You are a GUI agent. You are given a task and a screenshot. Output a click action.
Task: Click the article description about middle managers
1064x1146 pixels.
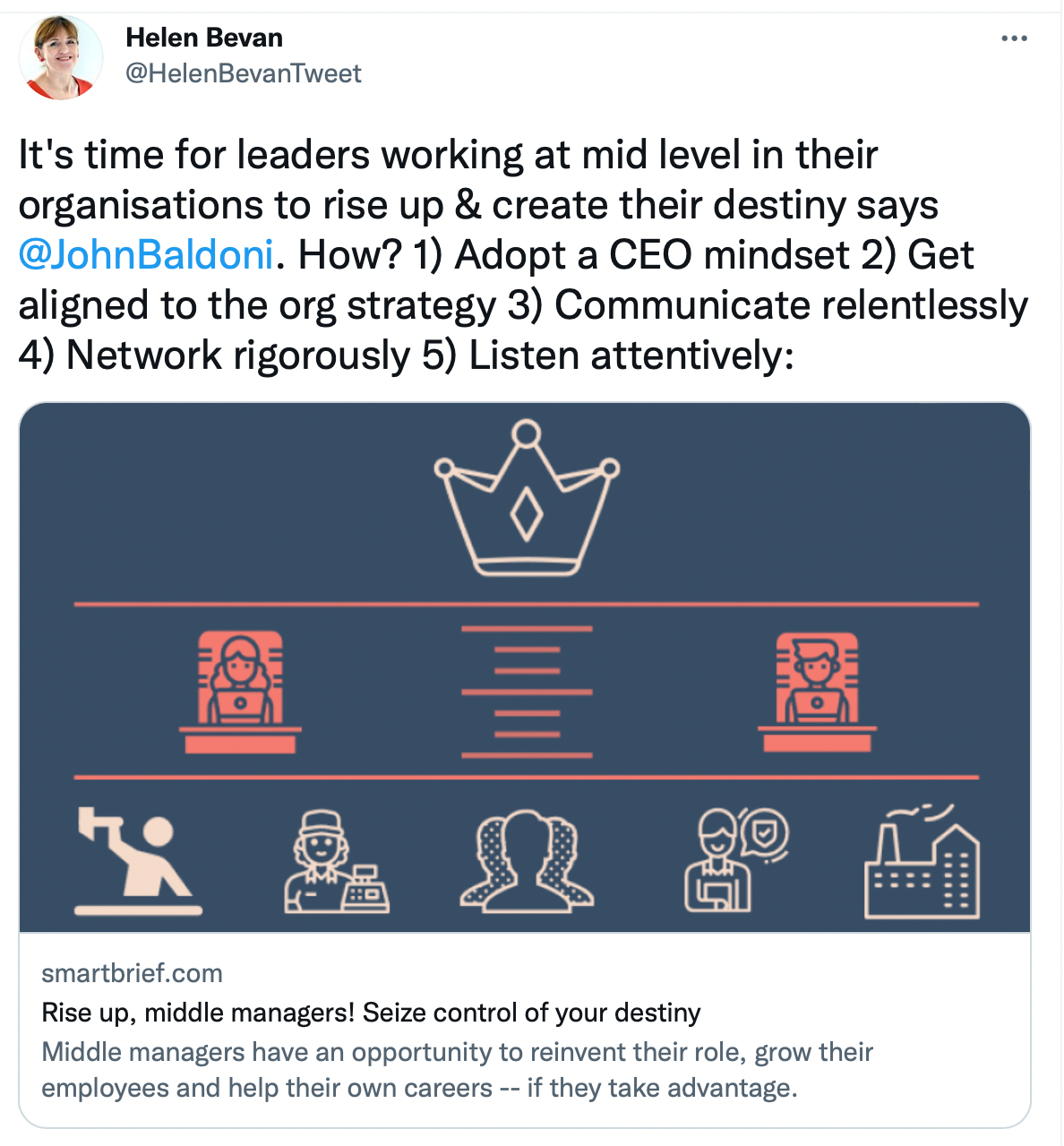457,1070
